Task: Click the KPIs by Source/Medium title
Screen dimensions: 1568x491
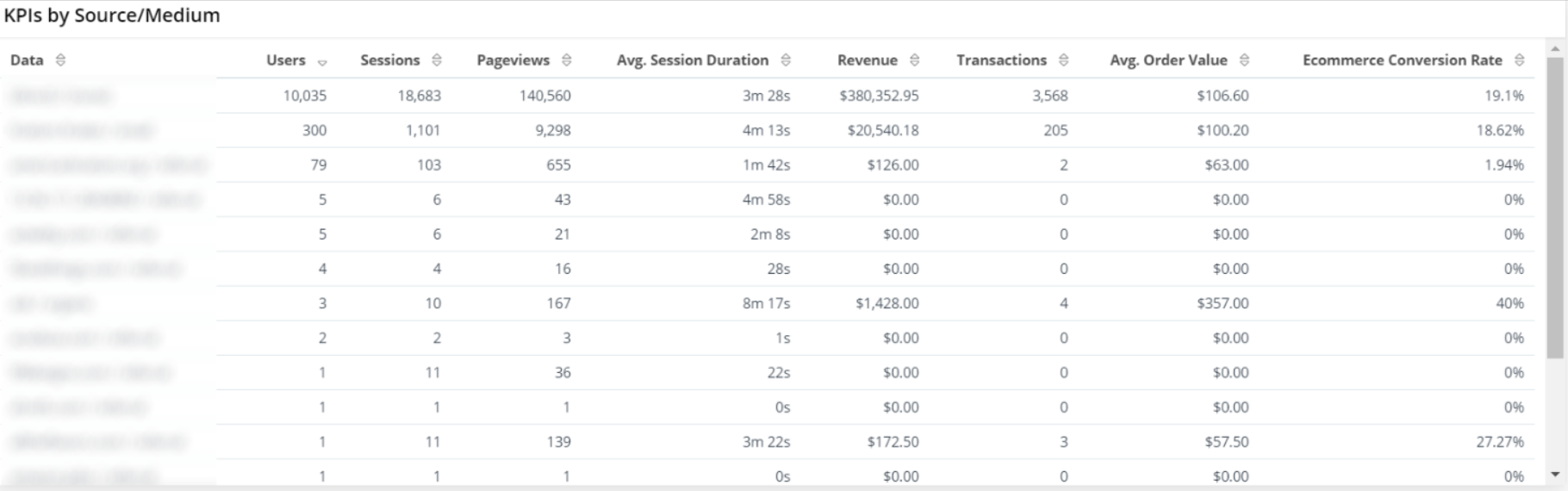Action: point(112,16)
